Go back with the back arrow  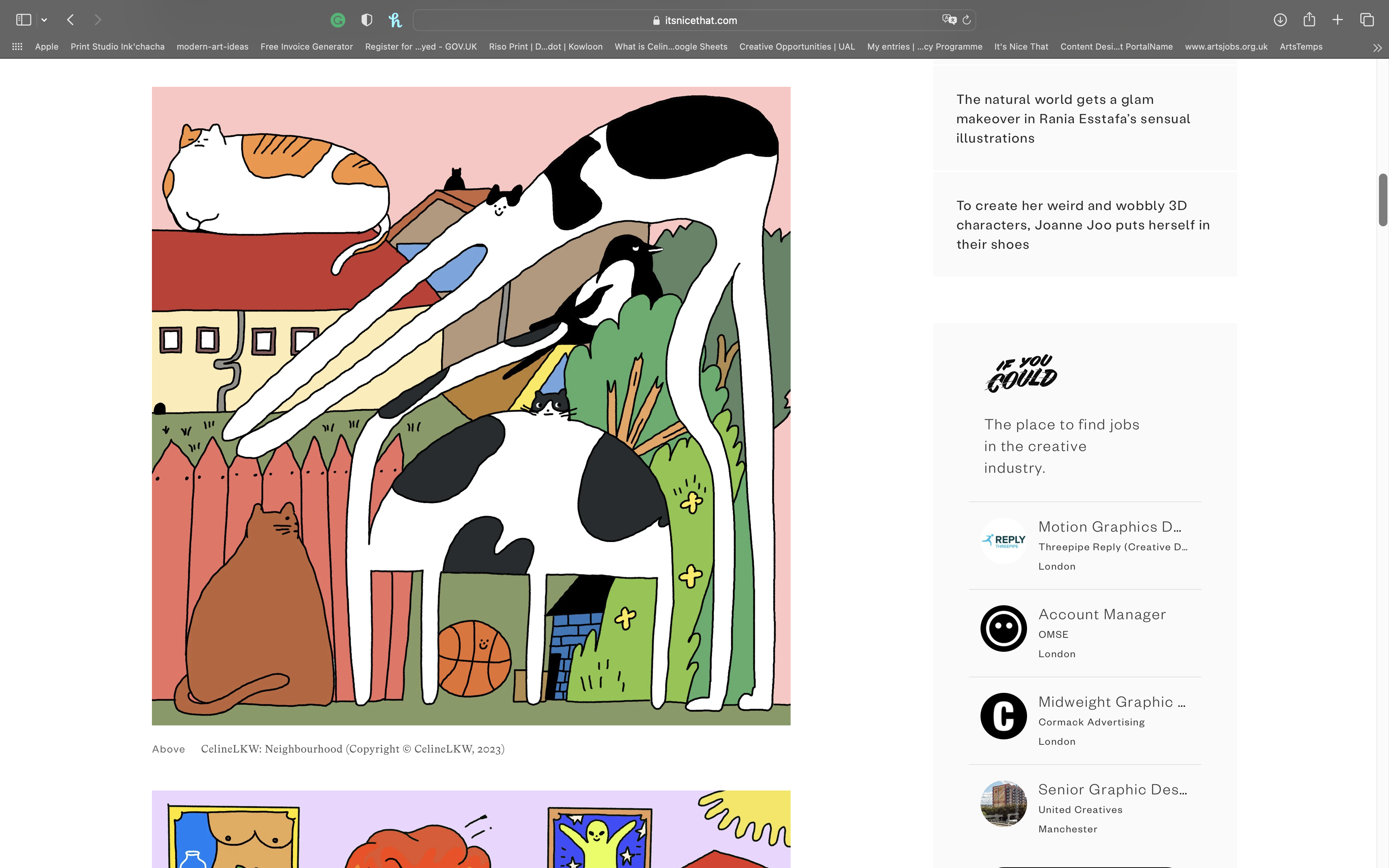coord(71,20)
